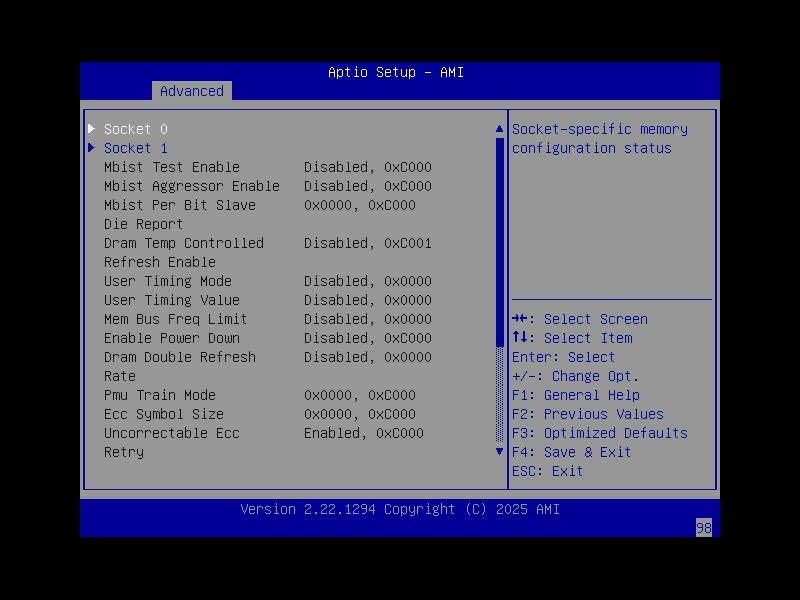Click scrollbar down arrow
The width and height of the screenshot is (800, 600).
pos(499,452)
